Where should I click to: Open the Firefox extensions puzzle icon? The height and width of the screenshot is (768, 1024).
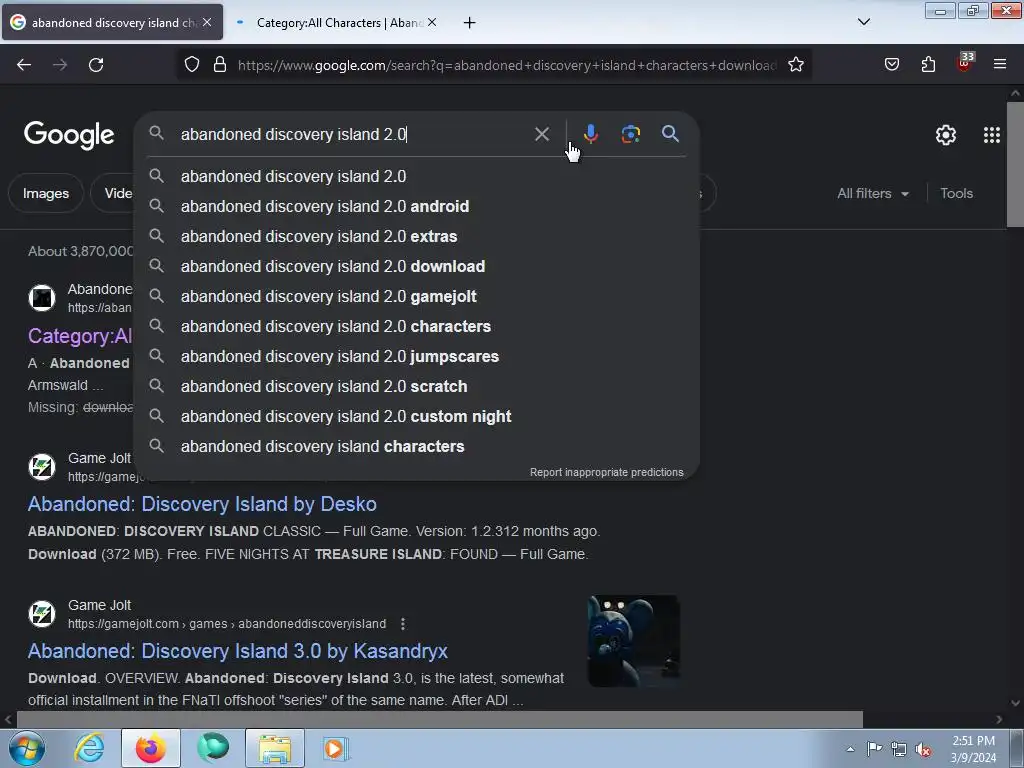[928, 65]
